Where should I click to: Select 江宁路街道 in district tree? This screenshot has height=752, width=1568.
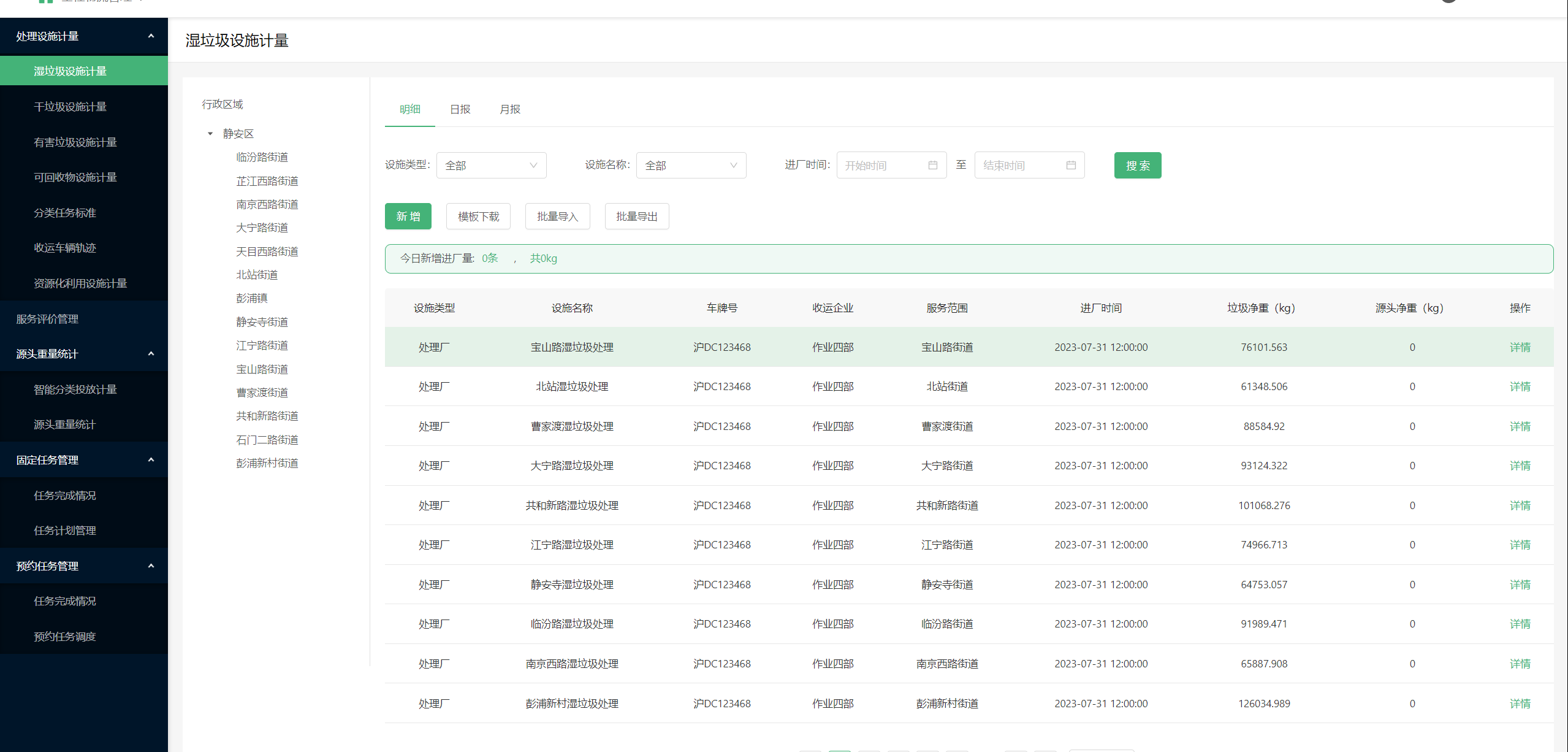[262, 345]
